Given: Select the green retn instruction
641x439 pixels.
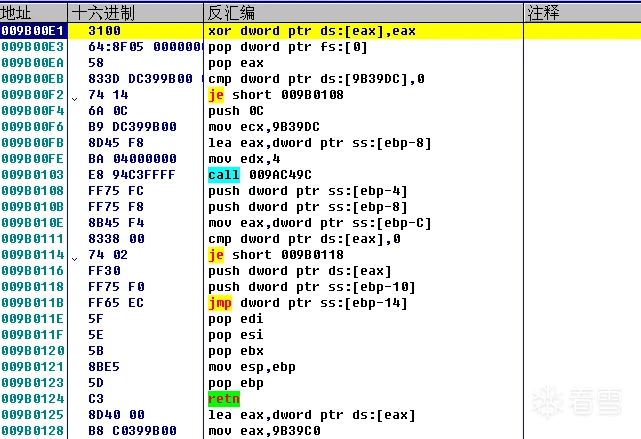Looking at the screenshot, I should (x=223, y=398).
